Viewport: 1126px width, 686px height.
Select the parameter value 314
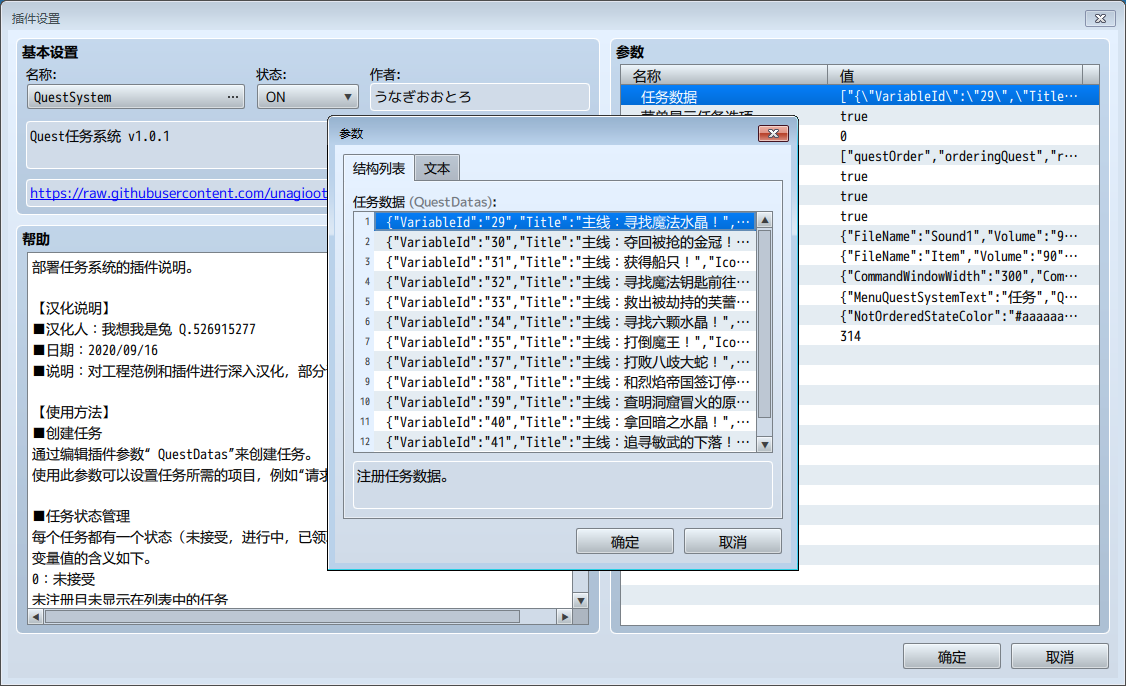point(850,336)
